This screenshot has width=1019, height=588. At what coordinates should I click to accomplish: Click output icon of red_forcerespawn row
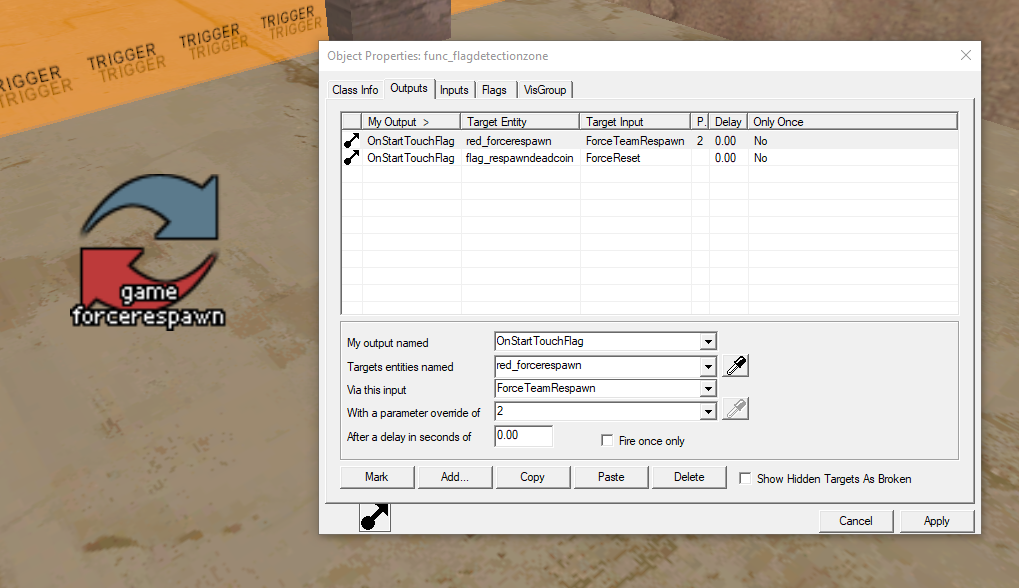tap(352, 140)
